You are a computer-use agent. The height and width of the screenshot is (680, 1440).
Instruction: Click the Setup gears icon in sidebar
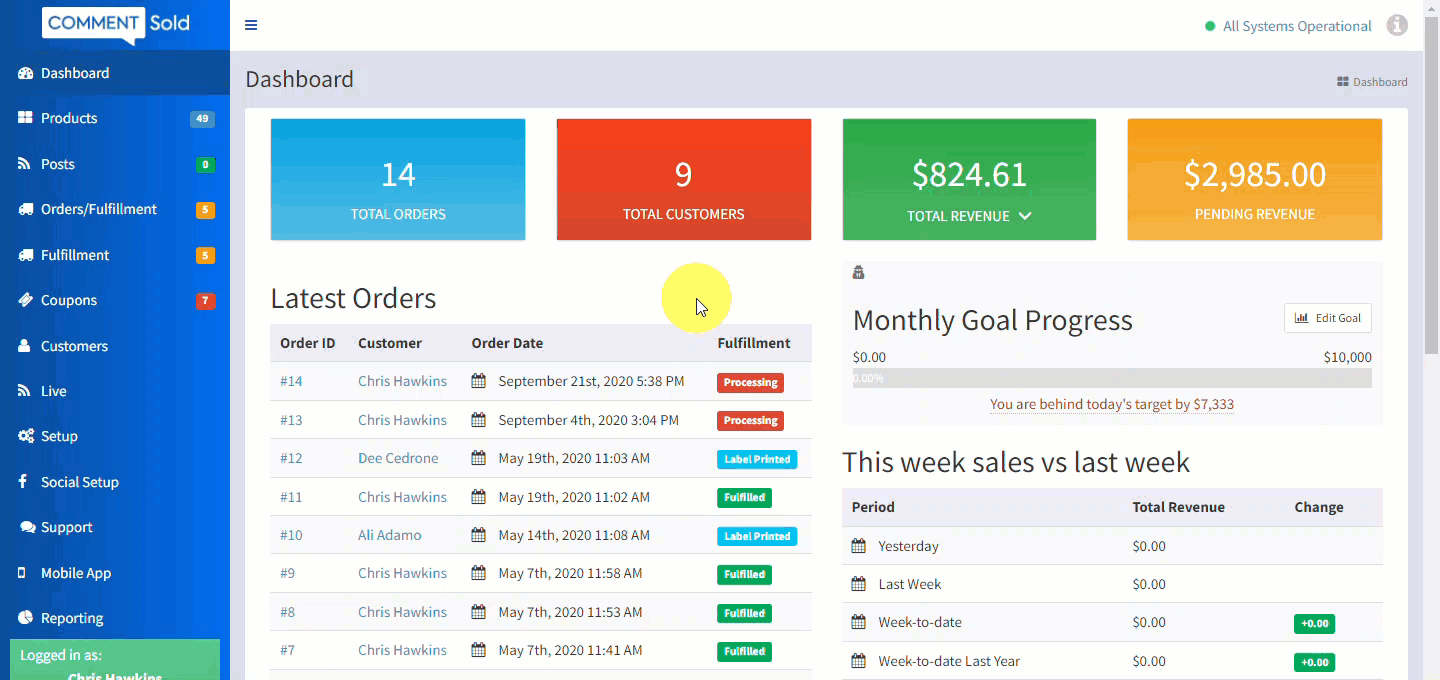[25, 436]
